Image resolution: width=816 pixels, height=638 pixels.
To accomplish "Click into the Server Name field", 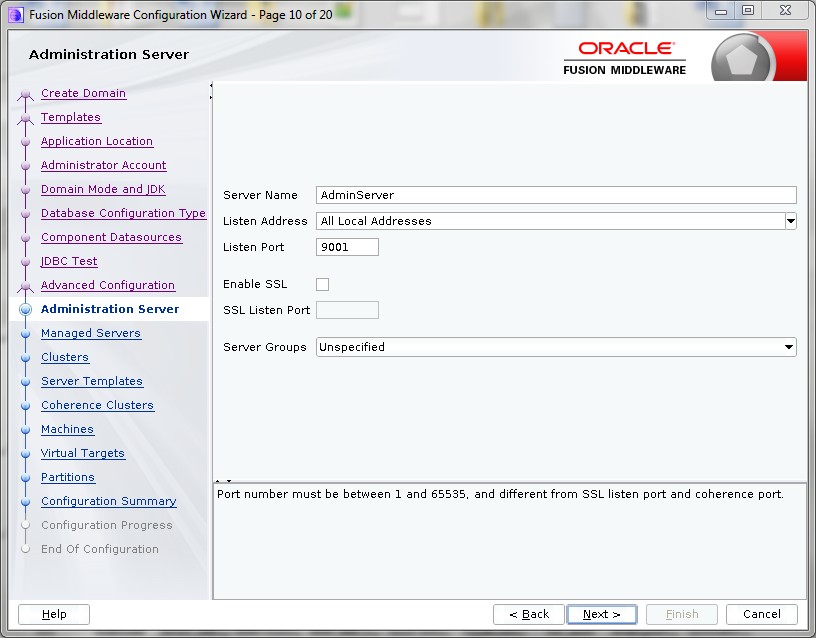I will pyautogui.click(x=556, y=195).
